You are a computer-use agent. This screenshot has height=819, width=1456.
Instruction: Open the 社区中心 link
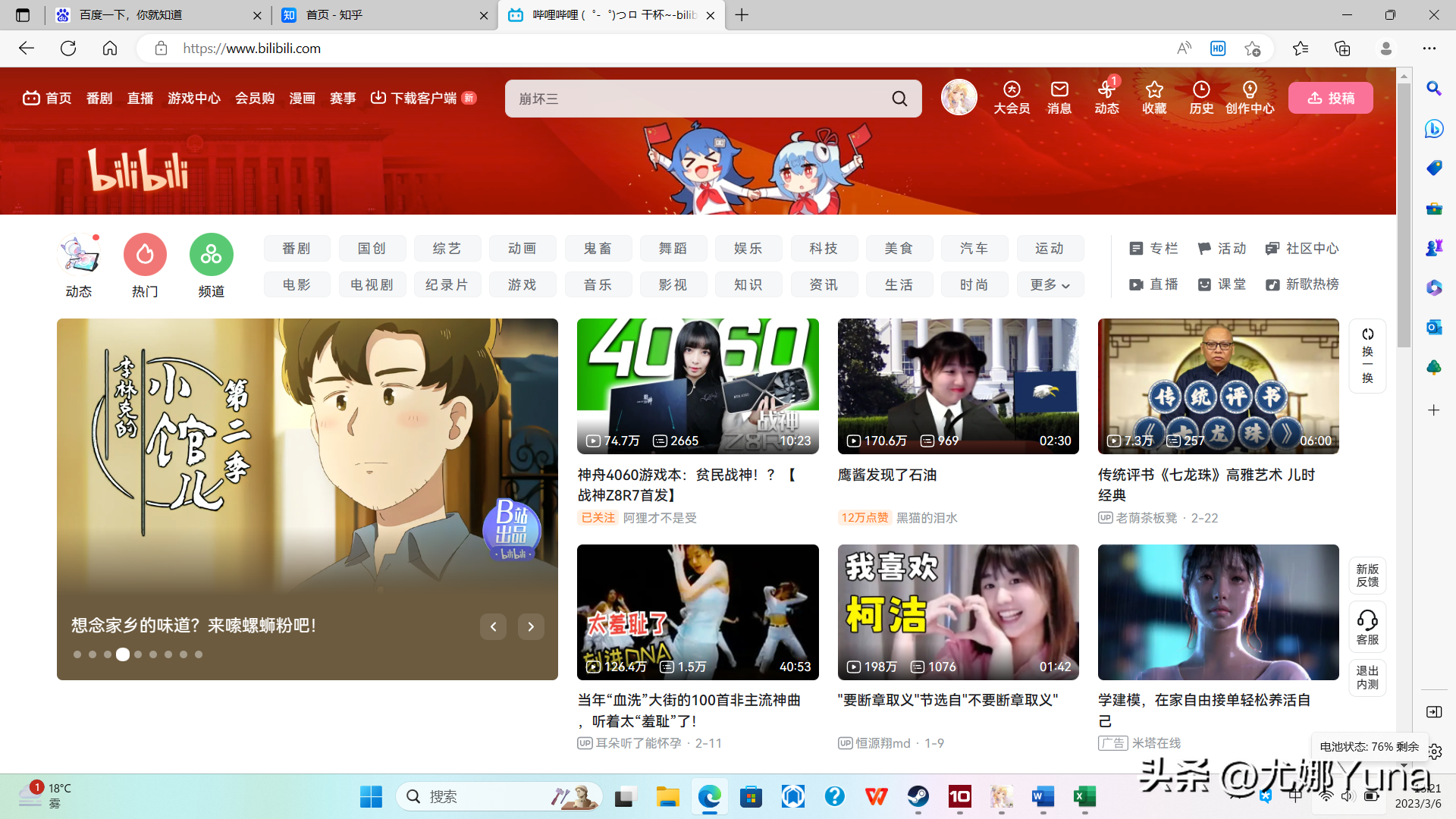[x=1302, y=248]
